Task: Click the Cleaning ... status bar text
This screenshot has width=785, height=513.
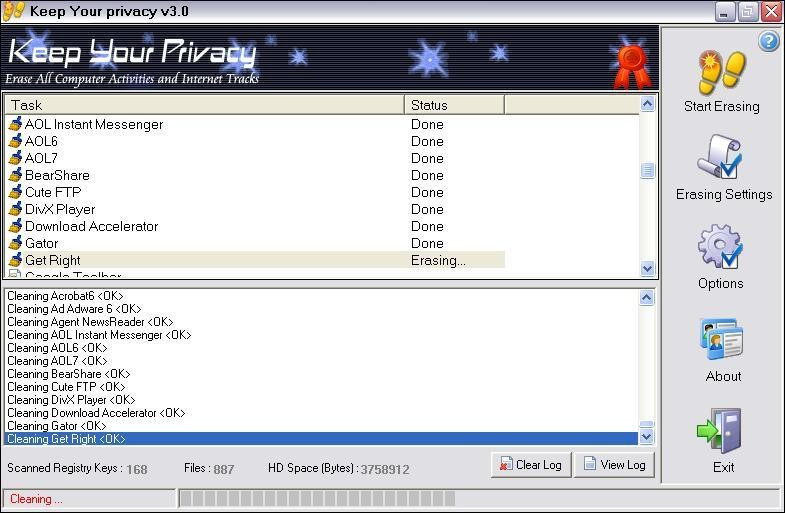Action: point(36,499)
